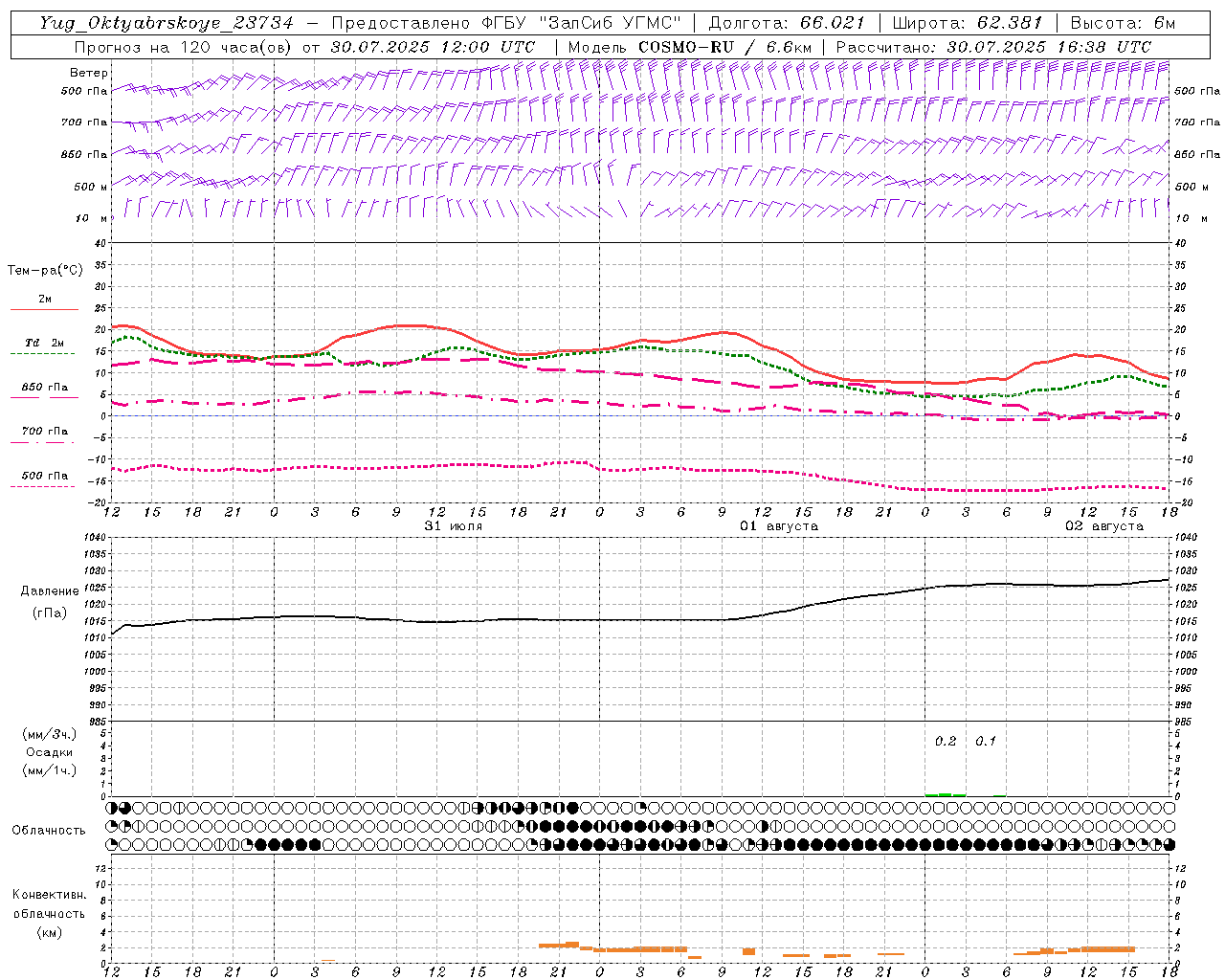Viewport: 1225px width, 980px height.
Task: Click the (мм/1ч.) precipitation unit label
Action: pyautogui.click(x=50, y=770)
